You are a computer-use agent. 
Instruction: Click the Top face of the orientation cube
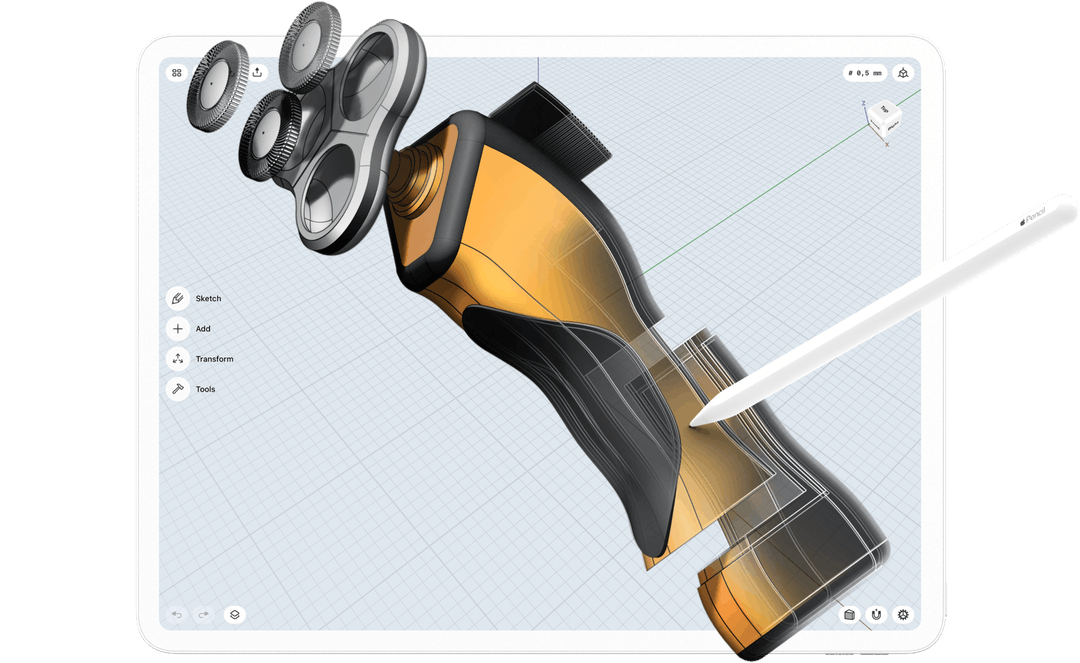click(884, 110)
